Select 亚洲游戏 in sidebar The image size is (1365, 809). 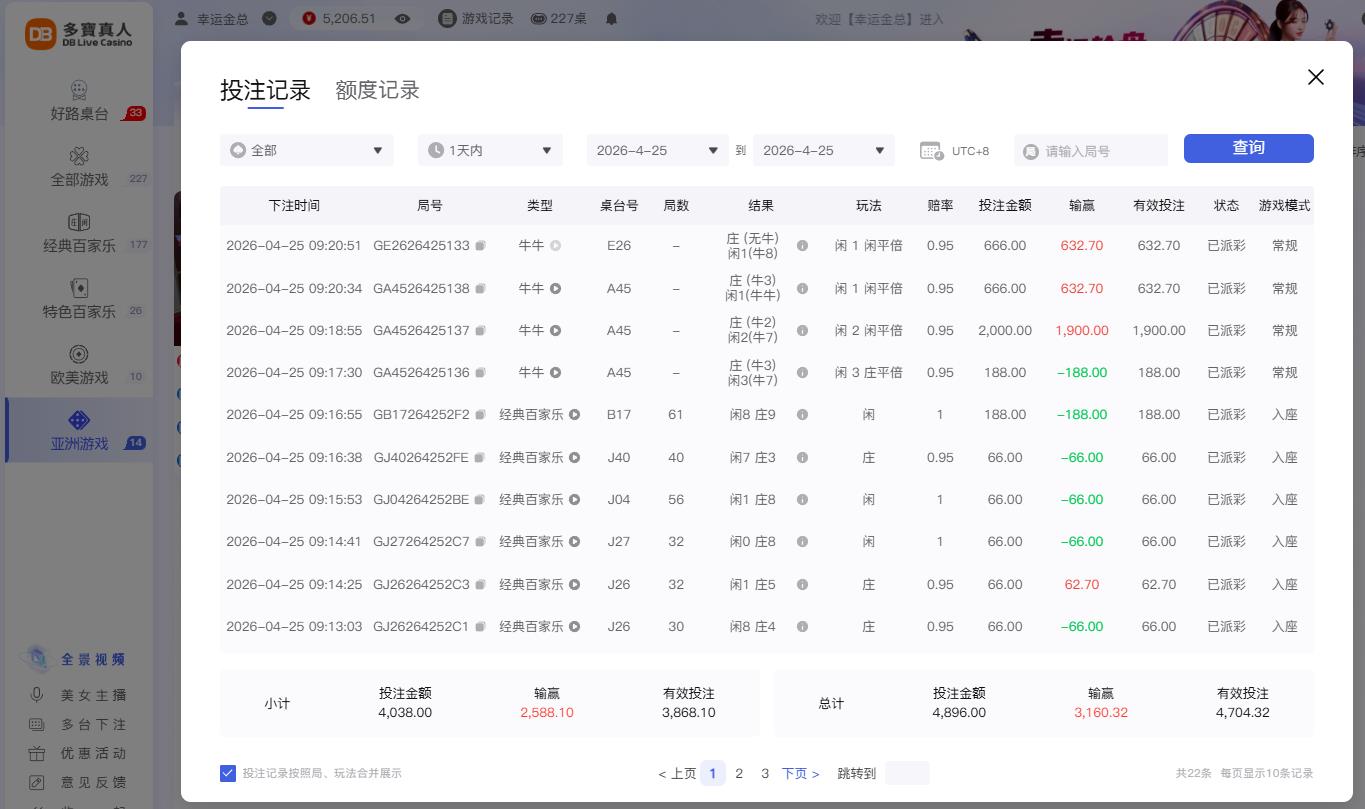[79, 431]
